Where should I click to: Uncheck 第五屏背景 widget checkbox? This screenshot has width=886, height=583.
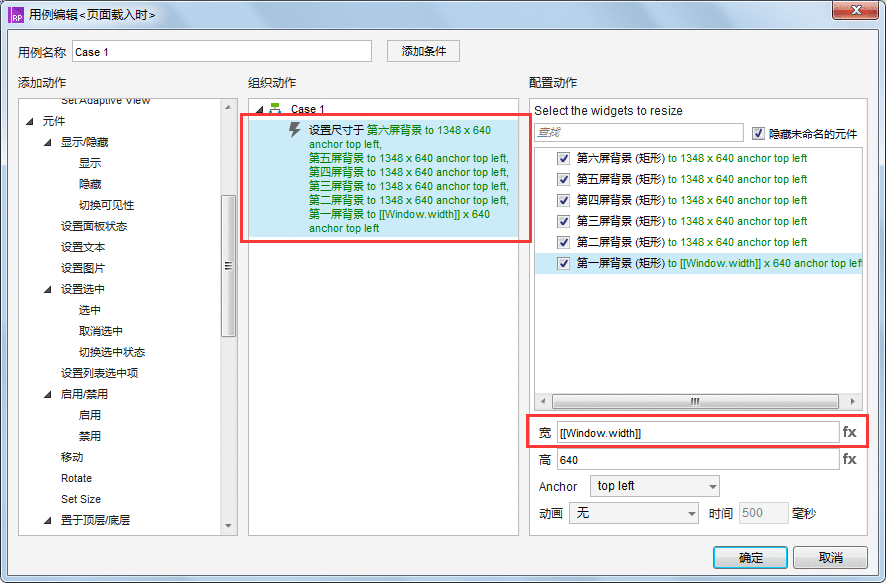coord(563,179)
